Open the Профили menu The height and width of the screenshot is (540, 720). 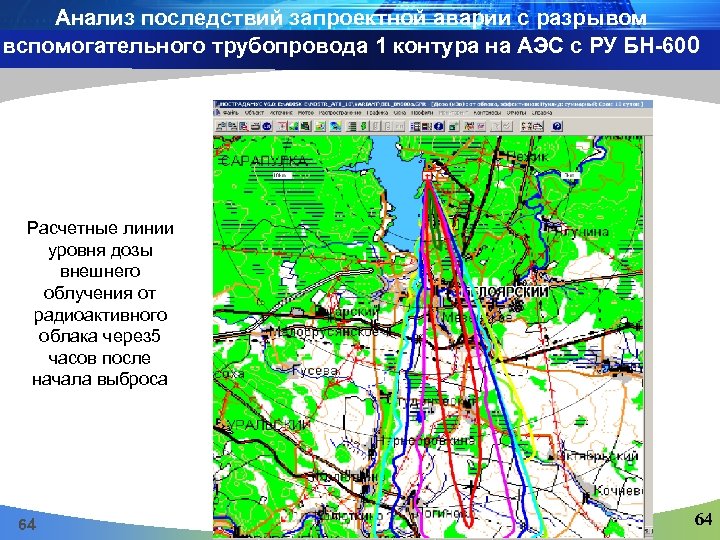pos(422,112)
